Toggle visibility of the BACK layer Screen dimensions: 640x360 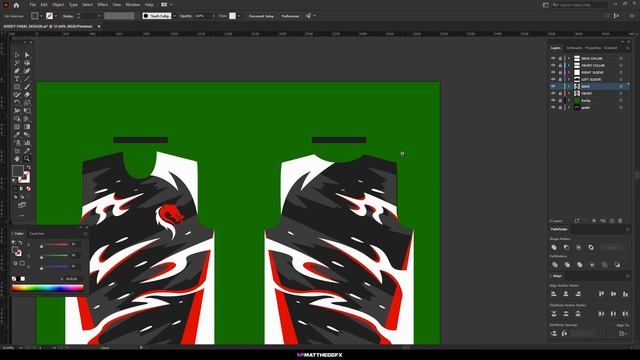tap(553, 87)
